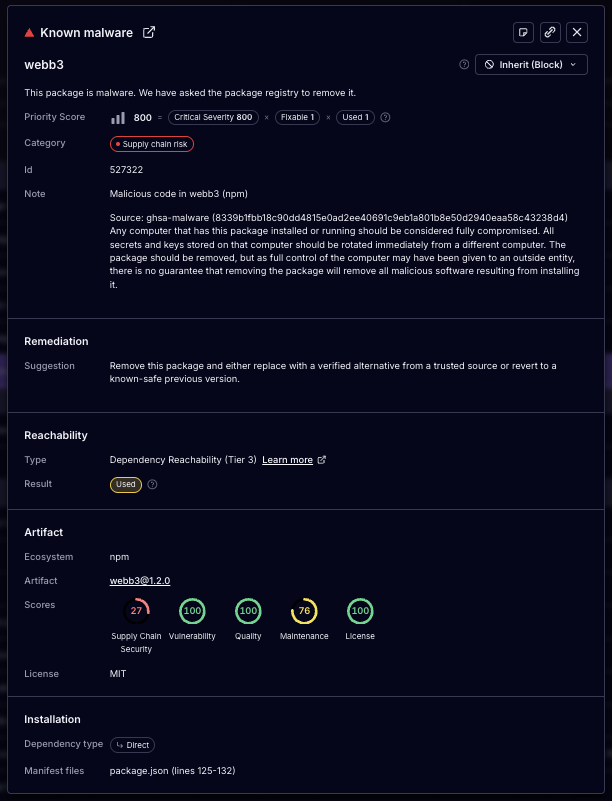Open Known malware external link icon
Screen dimensions: 612x801
tap(149, 32)
